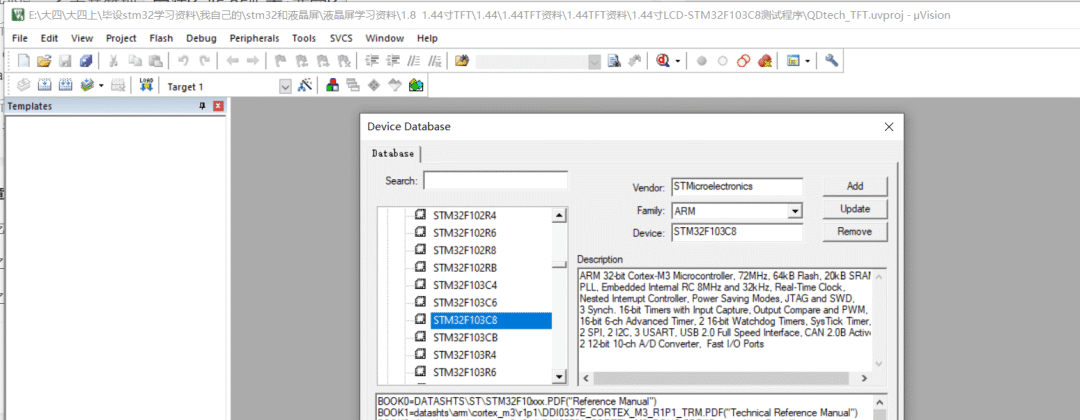Viewport: 1080px width, 420px height.
Task: Click the Insert/Remove Bookmark flag icon
Action: [x=281, y=61]
